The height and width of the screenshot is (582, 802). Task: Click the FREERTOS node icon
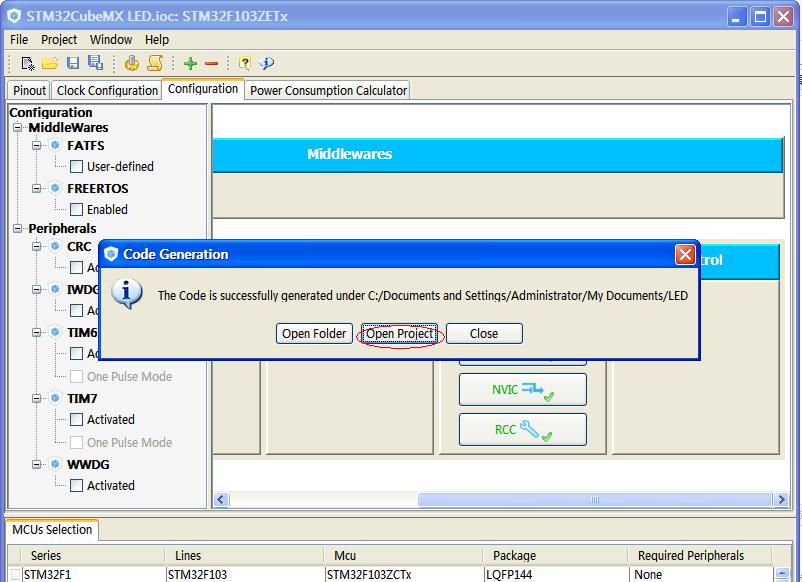click(55, 188)
